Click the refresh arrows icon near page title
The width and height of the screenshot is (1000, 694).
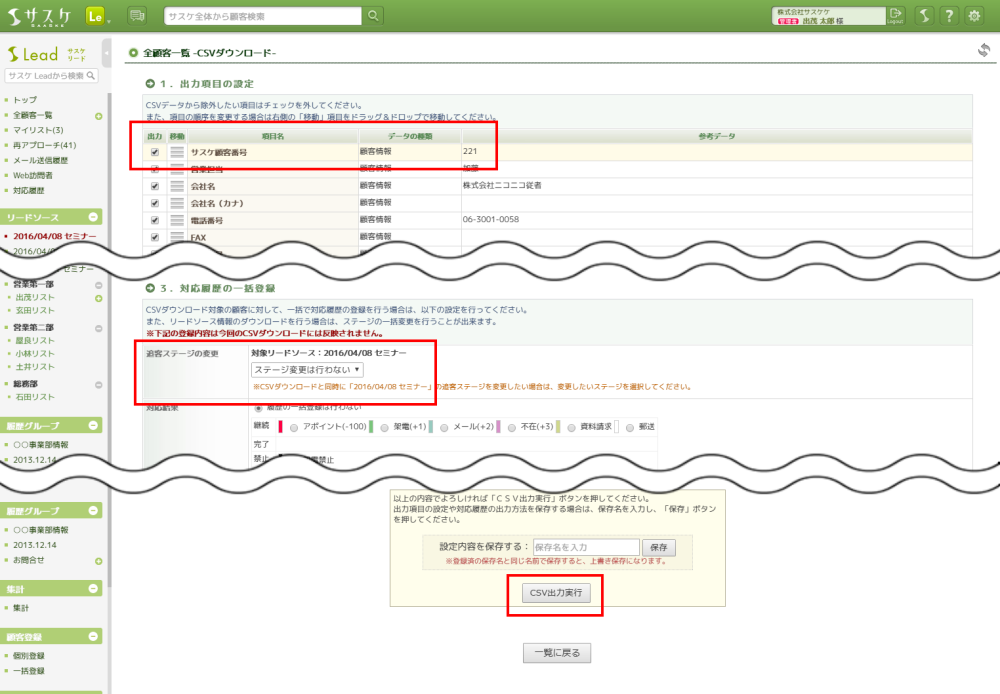pos(983,50)
